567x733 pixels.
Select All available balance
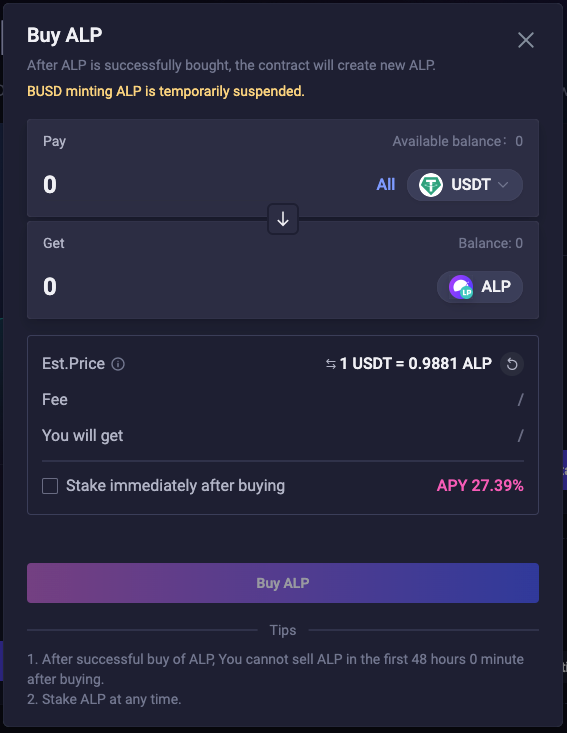coord(386,184)
